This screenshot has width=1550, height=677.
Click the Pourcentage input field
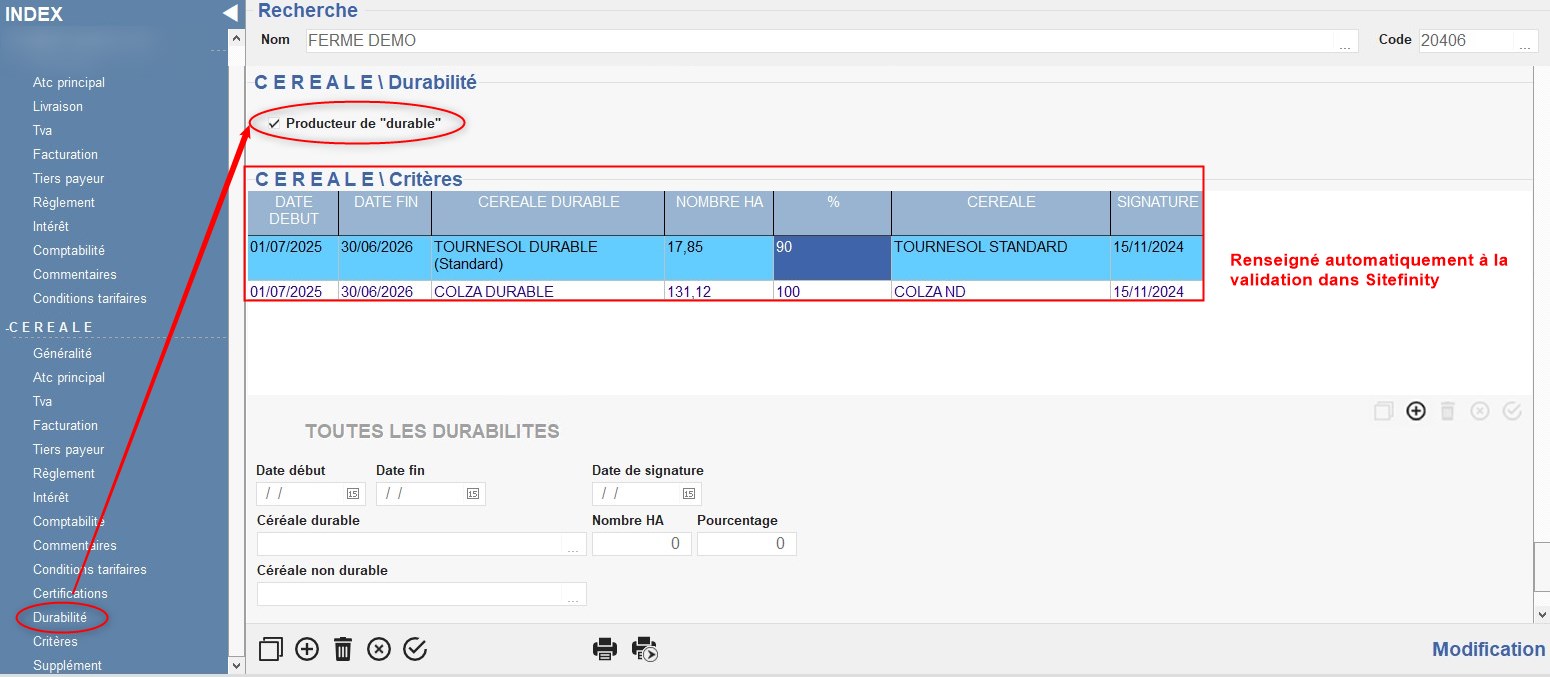[746, 544]
